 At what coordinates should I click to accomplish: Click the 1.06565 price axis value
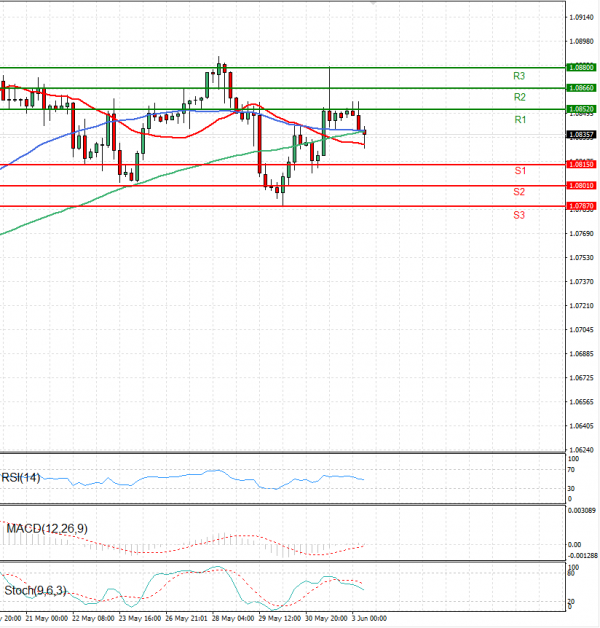tap(582, 402)
